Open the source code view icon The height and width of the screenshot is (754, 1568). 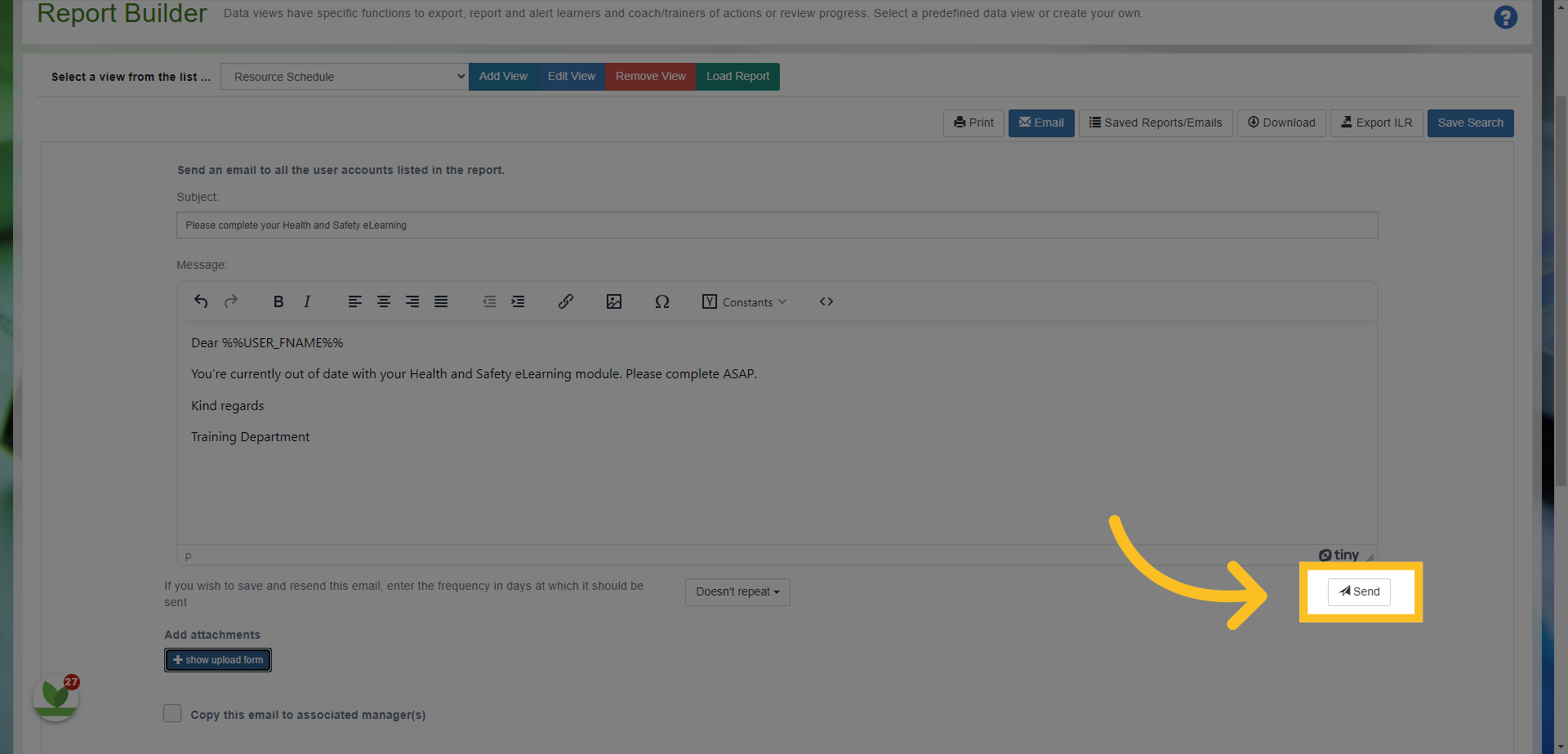tap(826, 301)
